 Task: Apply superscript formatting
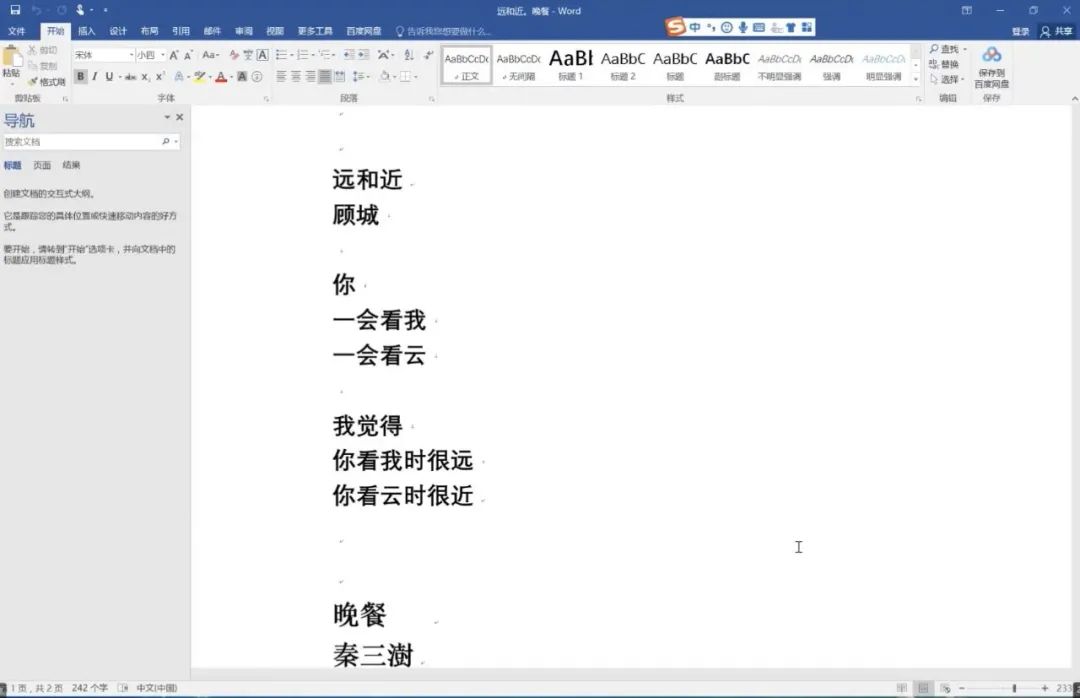pos(159,76)
